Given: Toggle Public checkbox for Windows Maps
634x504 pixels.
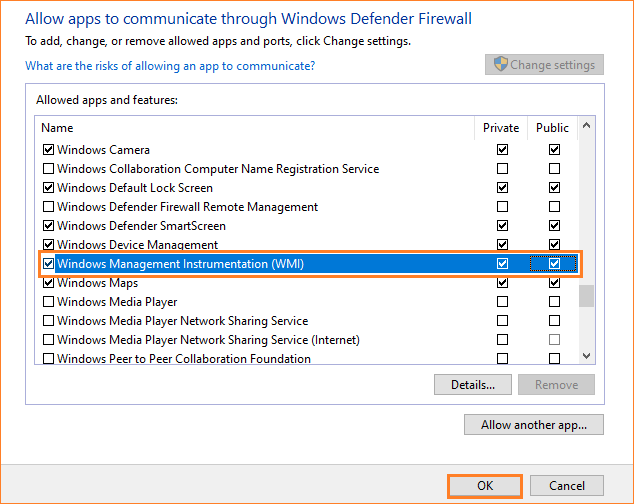Looking at the screenshot, I should 554,283.
